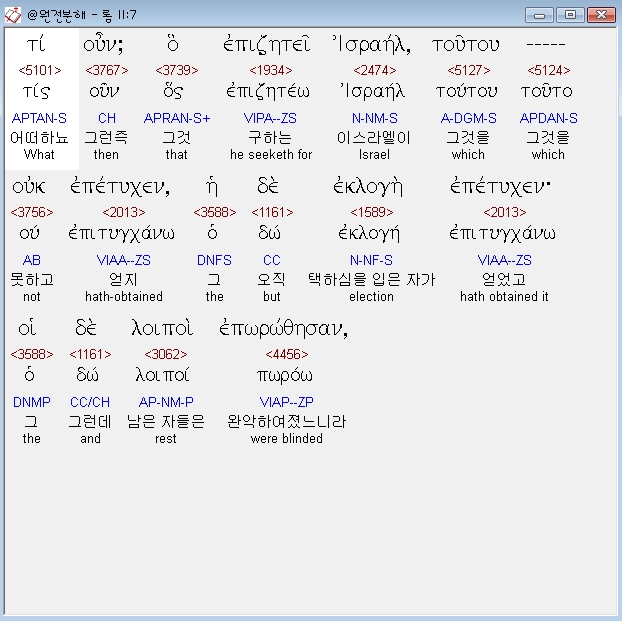Select the highlighted Greek word τί

coord(36,44)
